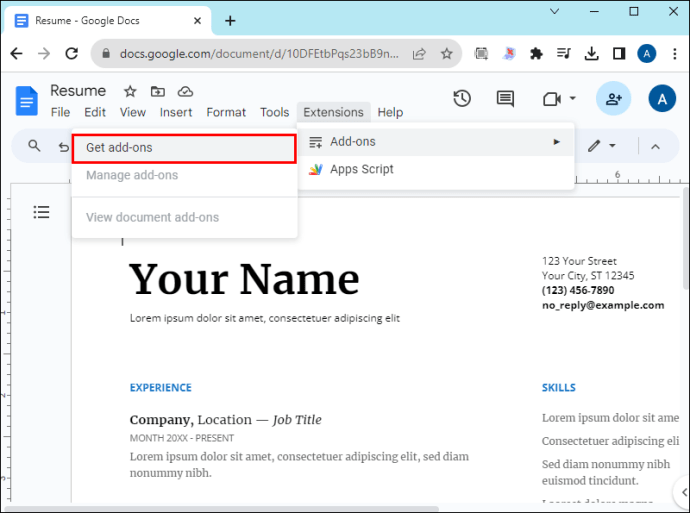Open the tab search dropdown chevron
This screenshot has height=513, width=690.
(554, 11)
